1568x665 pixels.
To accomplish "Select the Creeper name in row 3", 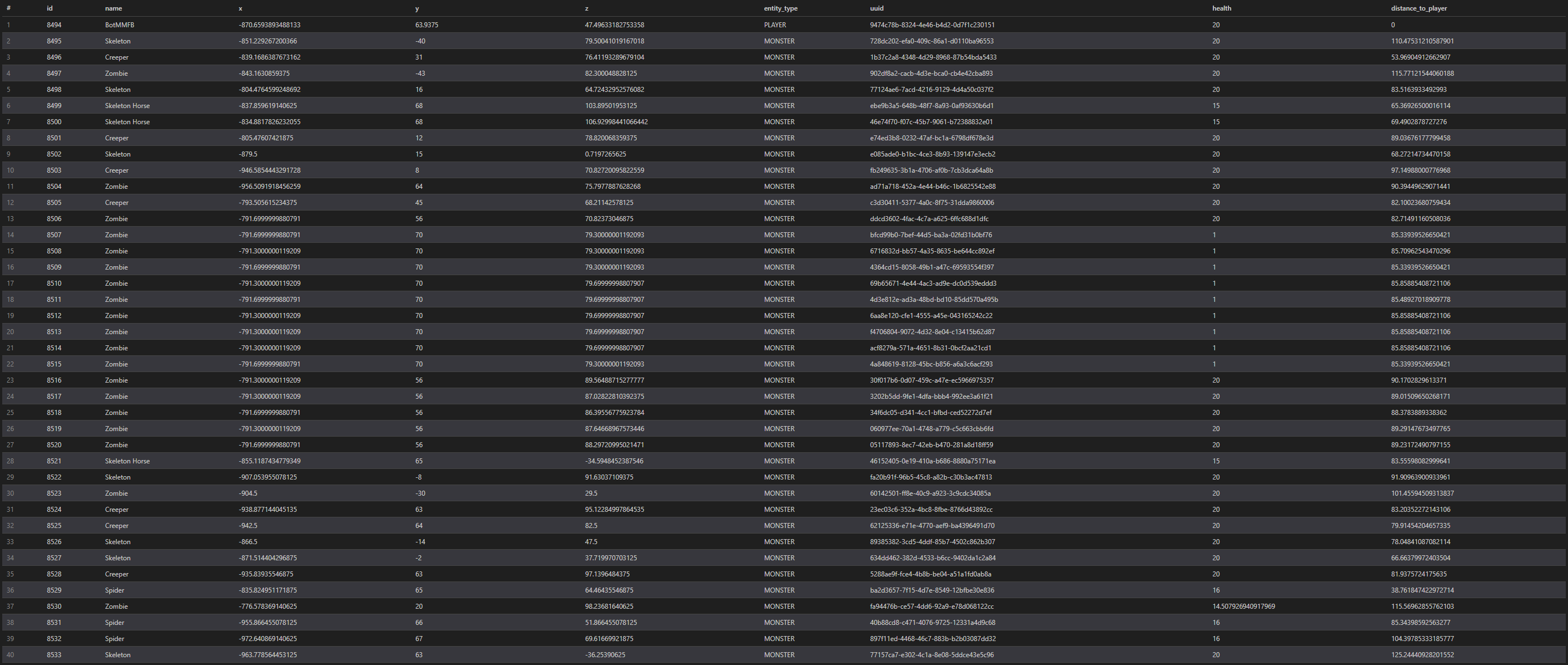I will pos(117,57).
